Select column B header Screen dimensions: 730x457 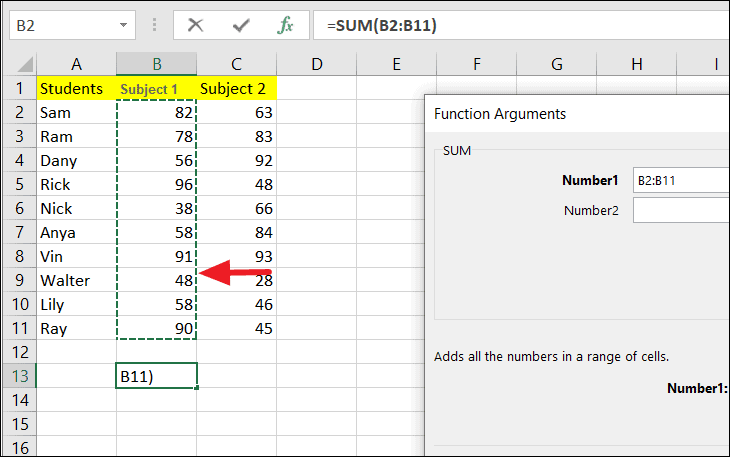tap(156, 65)
